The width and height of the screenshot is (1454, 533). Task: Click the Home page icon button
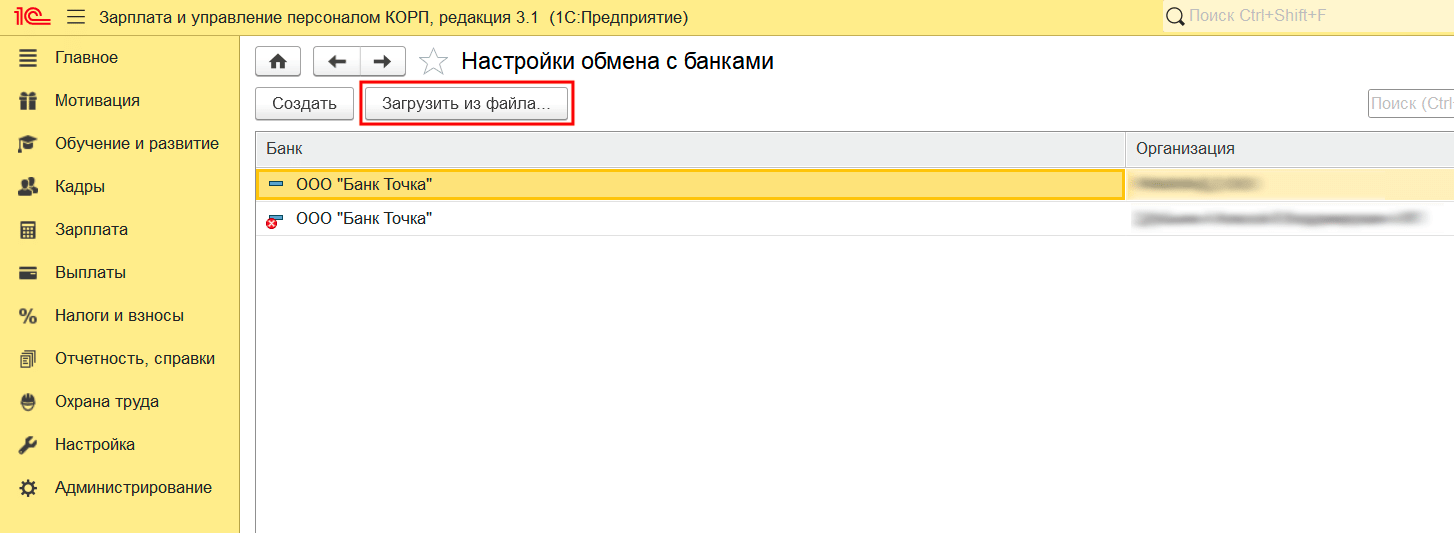point(278,61)
